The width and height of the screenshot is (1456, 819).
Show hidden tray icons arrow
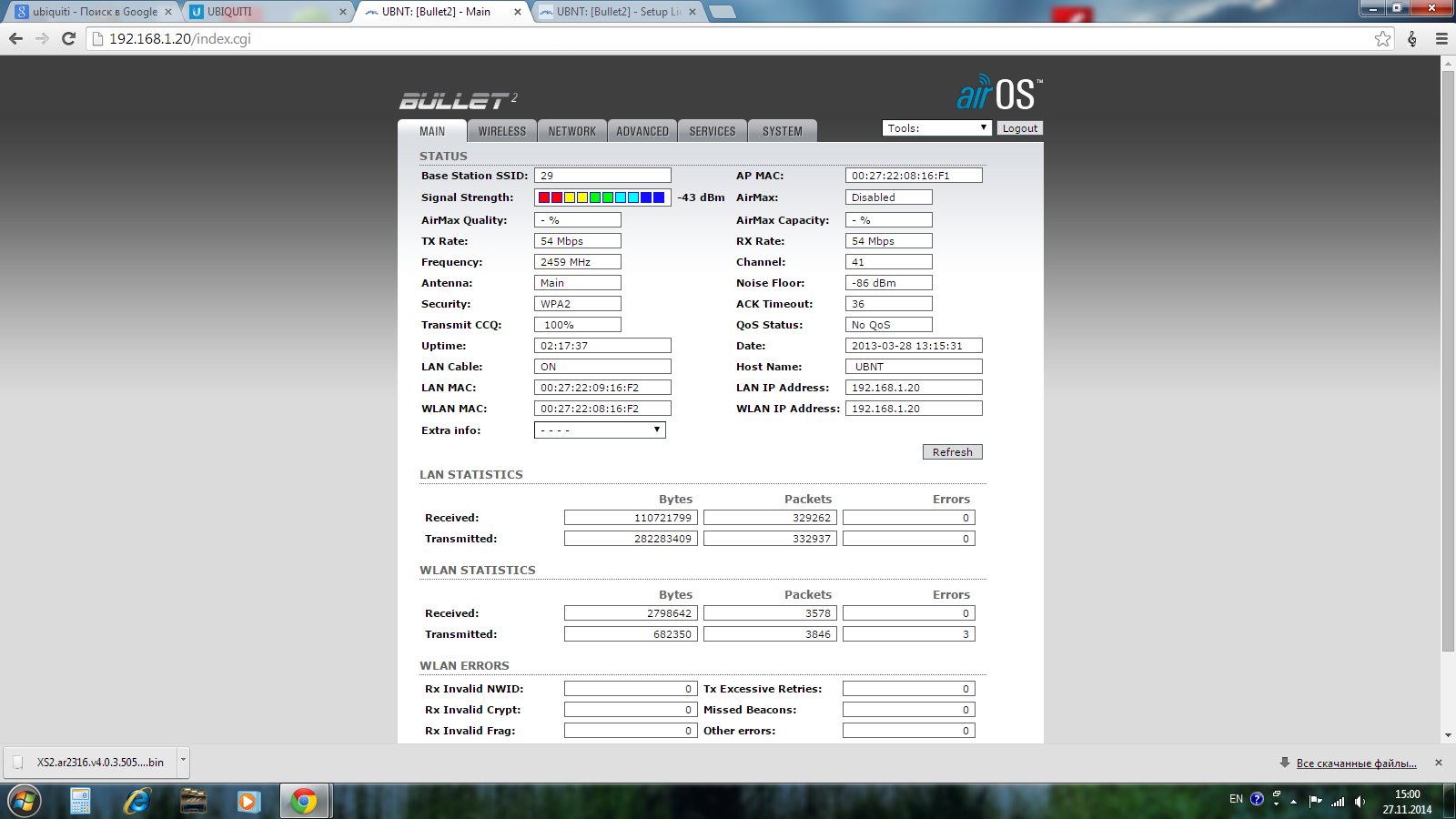1293,802
